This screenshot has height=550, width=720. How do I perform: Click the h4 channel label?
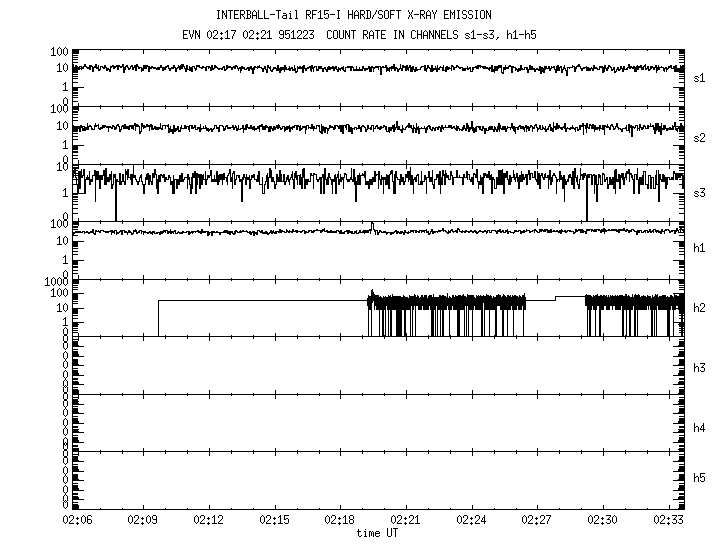click(699, 428)
